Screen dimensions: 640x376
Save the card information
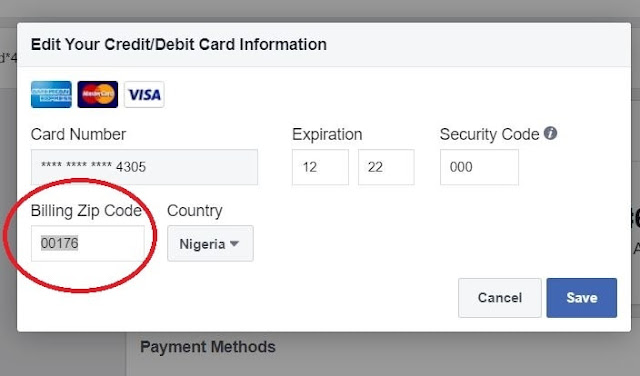click(x=582, y=298)
